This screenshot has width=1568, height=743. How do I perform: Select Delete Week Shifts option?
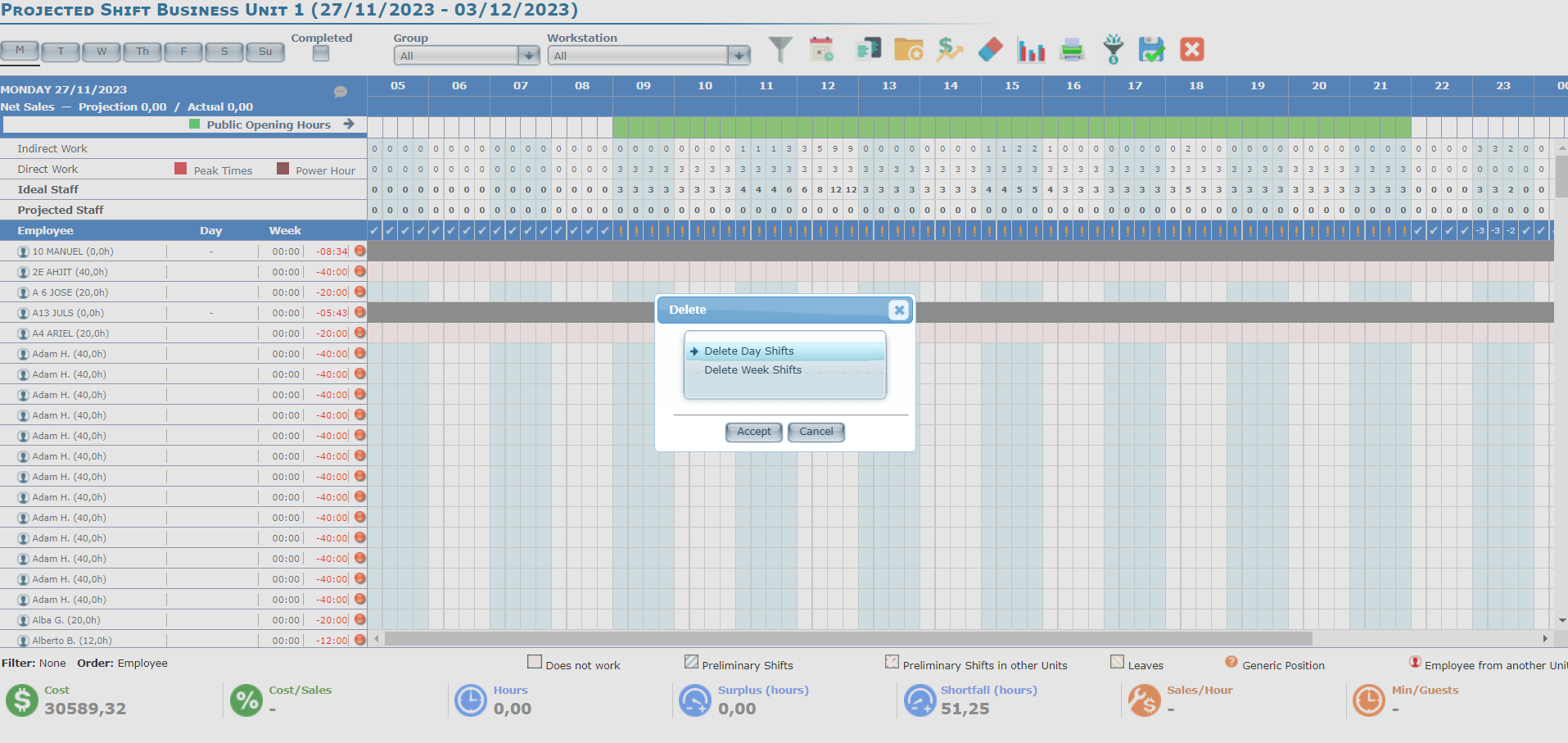[785, 369]
